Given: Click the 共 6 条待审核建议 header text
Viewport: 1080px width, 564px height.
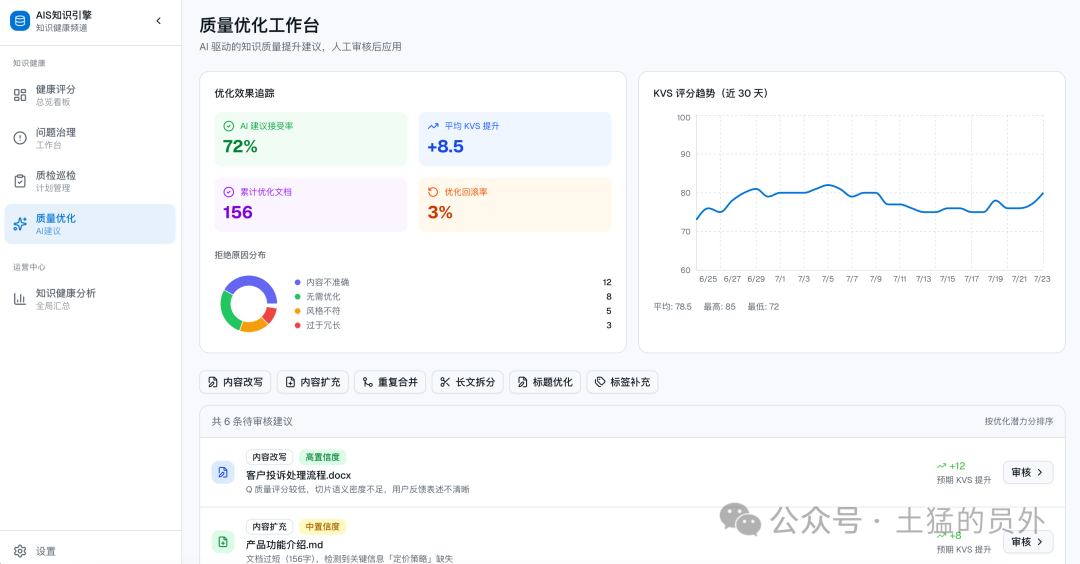Looking at the screenshot, I should click(x=252, y=421).
